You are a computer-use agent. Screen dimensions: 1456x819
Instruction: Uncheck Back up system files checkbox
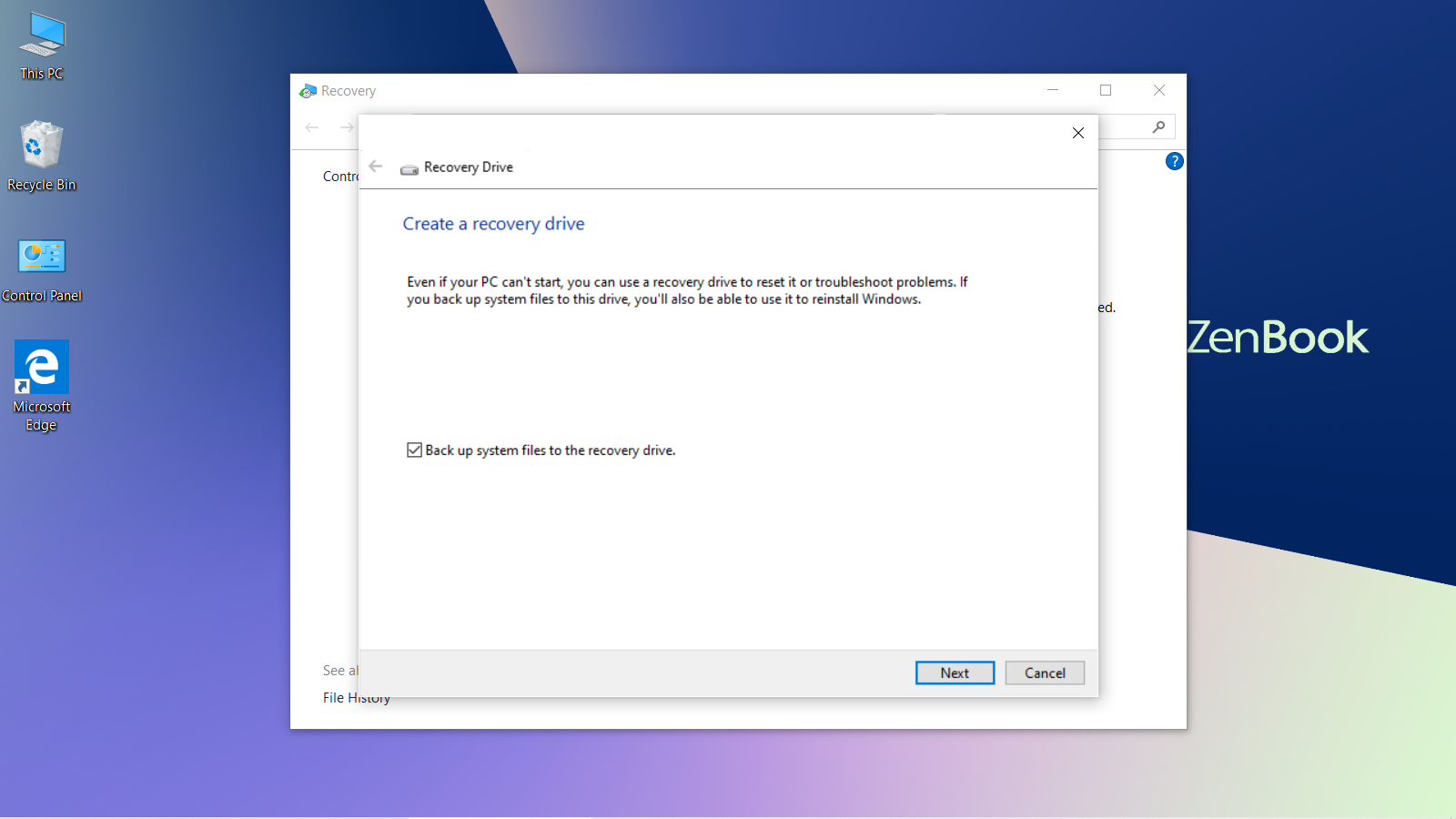tap(414, 450)
